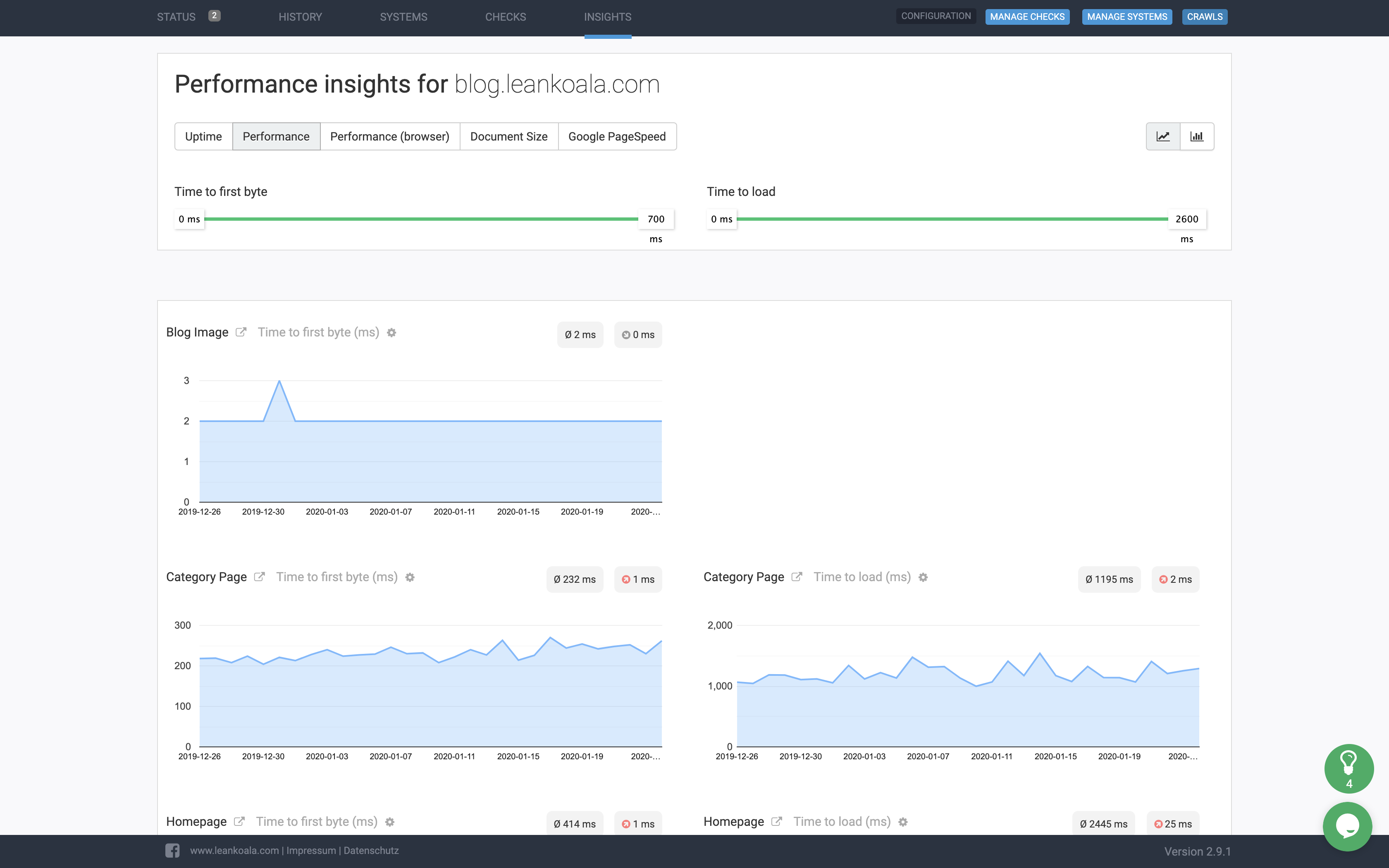Image resolution: width=1389 pixels, height=868 pixels.
Task: Open gear for Category Page first byte
Action: point(410,577)
